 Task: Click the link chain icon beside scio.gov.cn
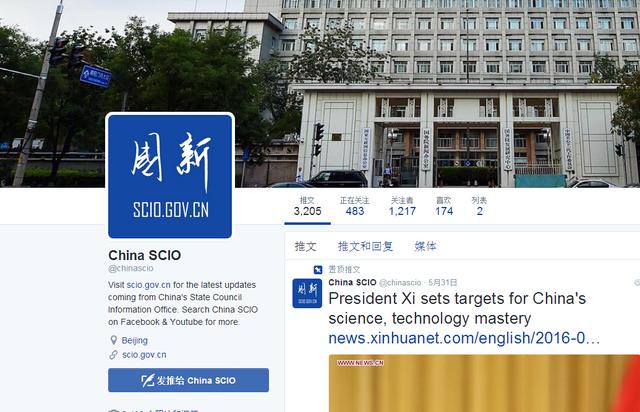point(113,355)
